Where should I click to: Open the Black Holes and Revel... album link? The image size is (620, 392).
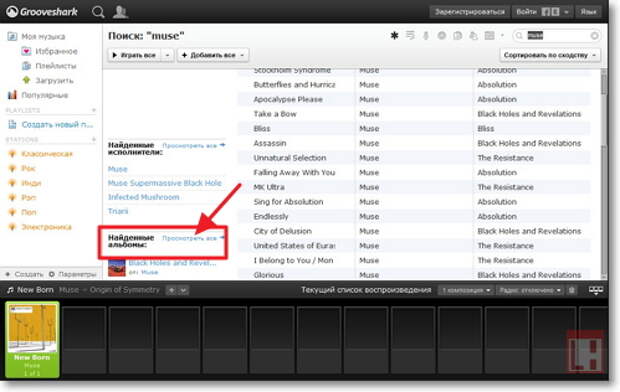click(x=172, y=263)
